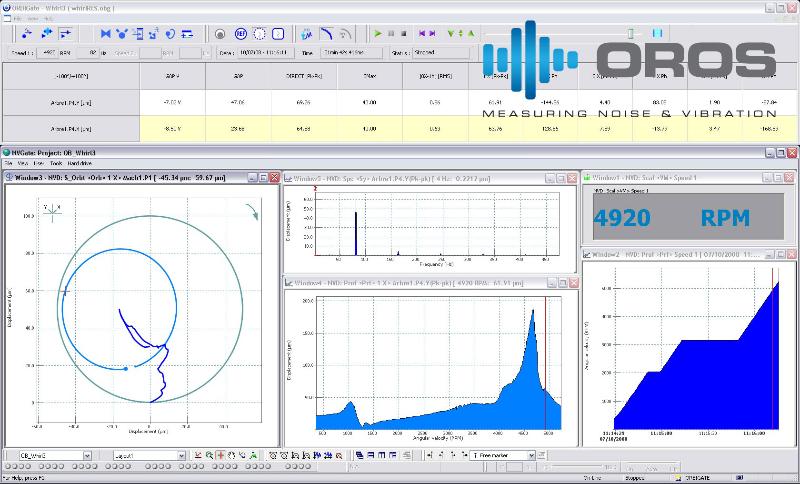This screenshot has height=484, width=800.
Task: Click the yellow-highlighted Arbre1.P4 table row header
Action: coord(71,129)
